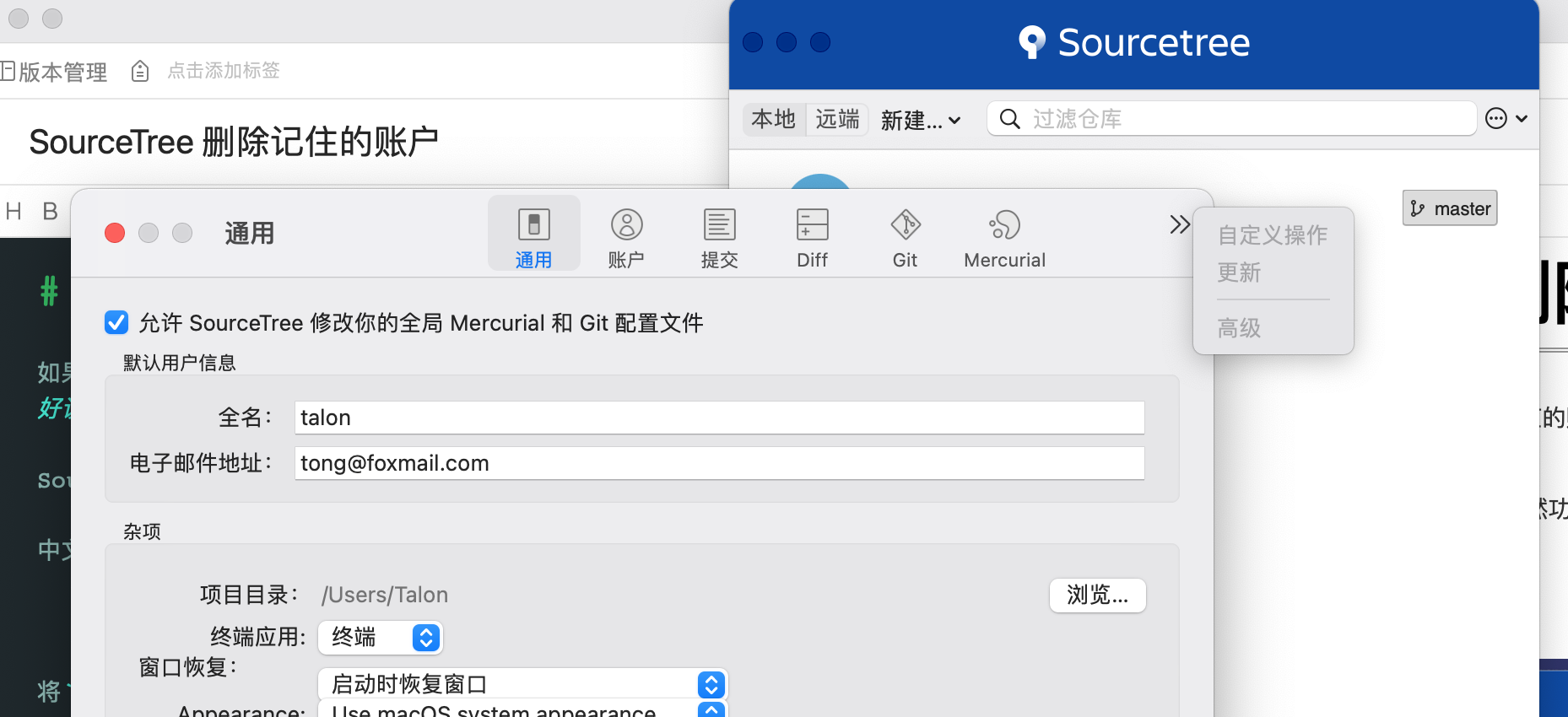Click the 版本管理 notebook label
Image resolution: width=1568 pixels, height=717 pixels.
pyautogui.click(x=62, y=72)
